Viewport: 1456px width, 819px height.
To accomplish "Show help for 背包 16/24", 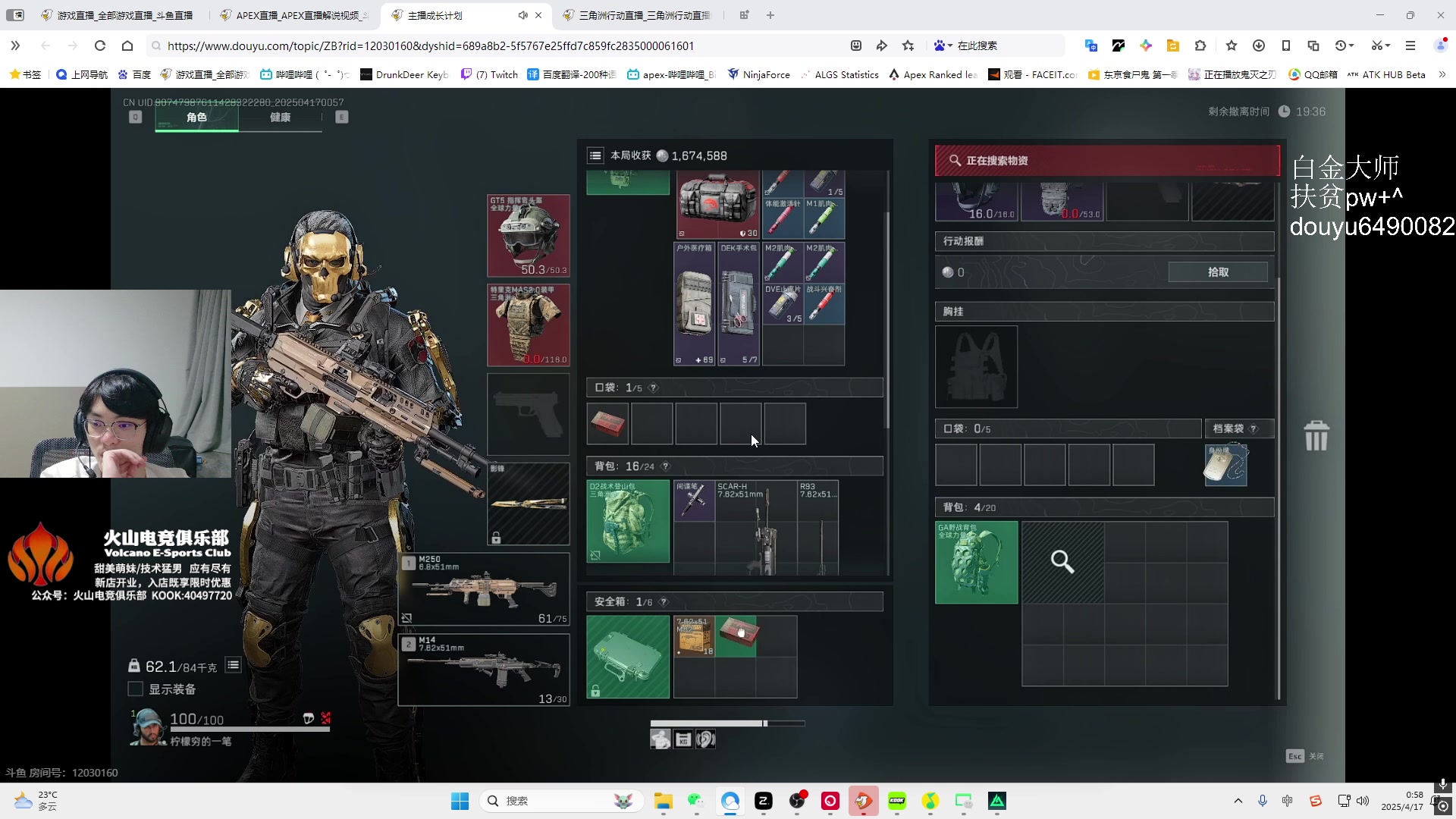I will pos(666,466).
